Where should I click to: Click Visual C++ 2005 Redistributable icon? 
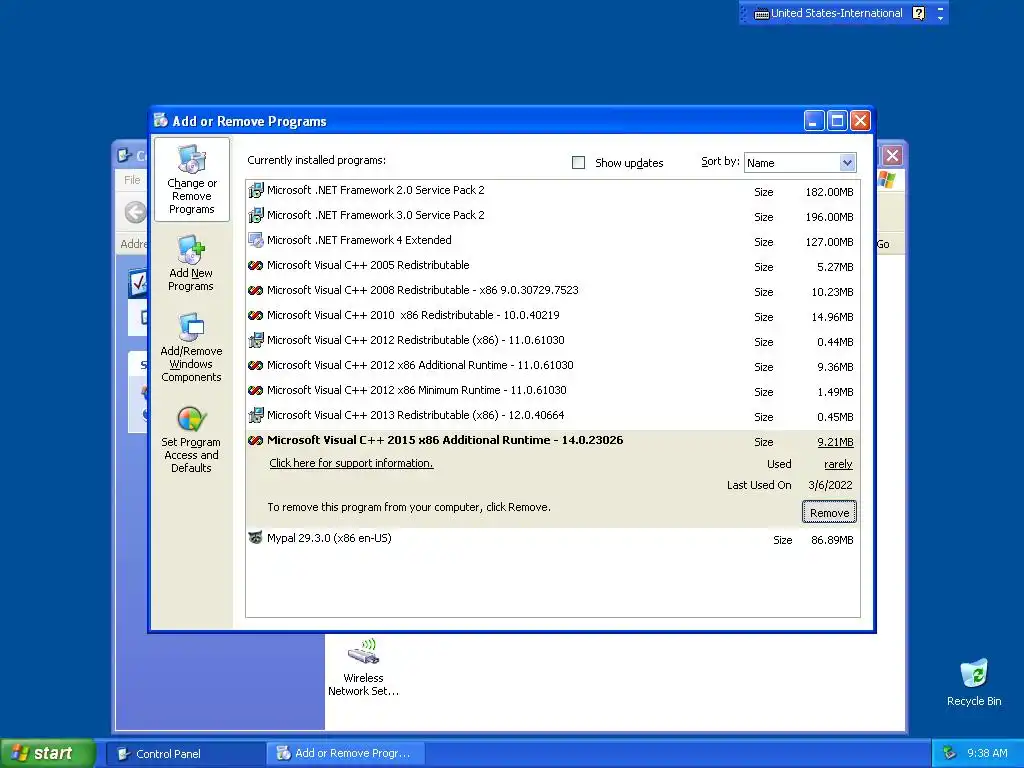256,265
